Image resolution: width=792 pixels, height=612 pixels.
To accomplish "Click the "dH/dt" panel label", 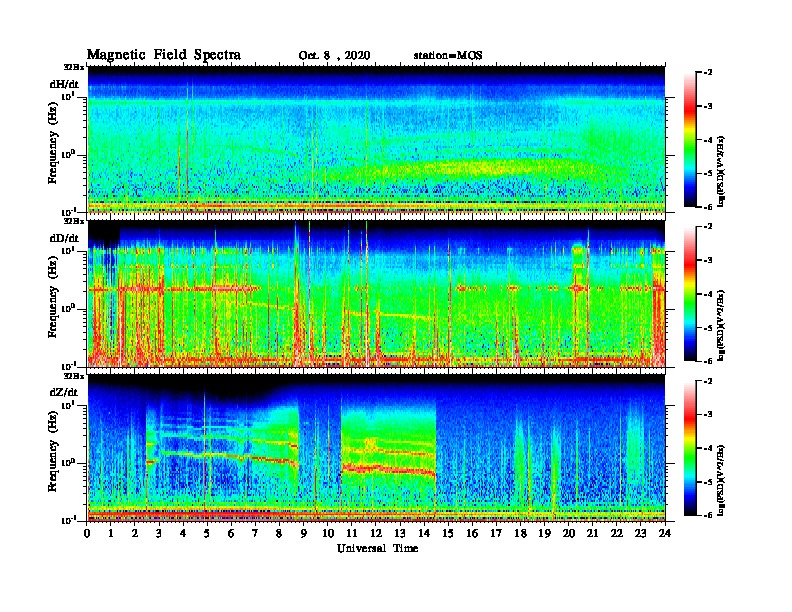I will [x=64, y=84].
